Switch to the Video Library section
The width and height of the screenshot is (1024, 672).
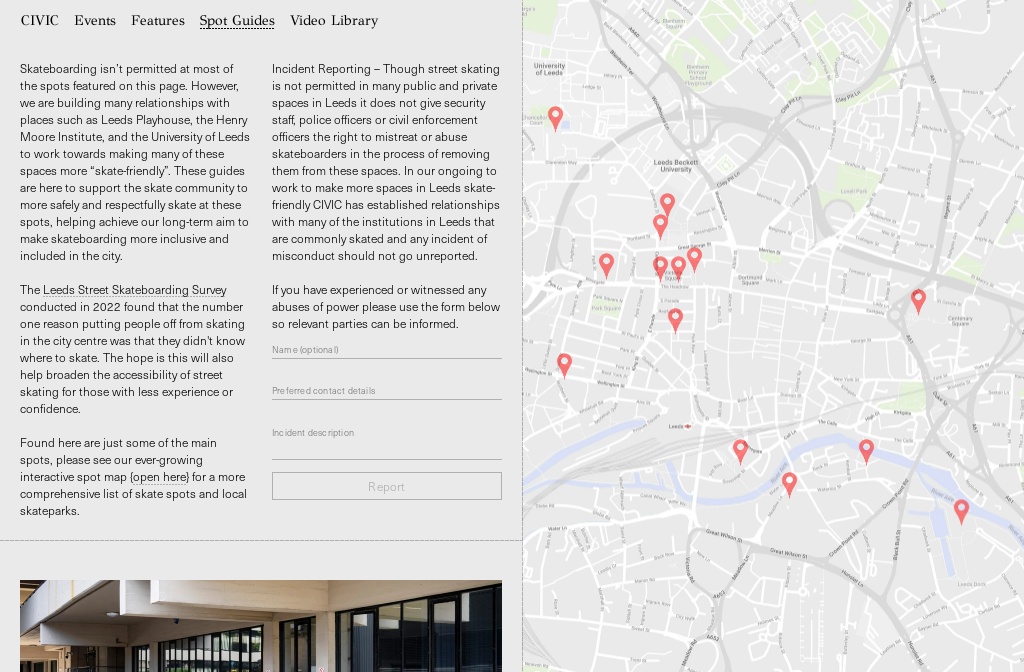[334, 21]
